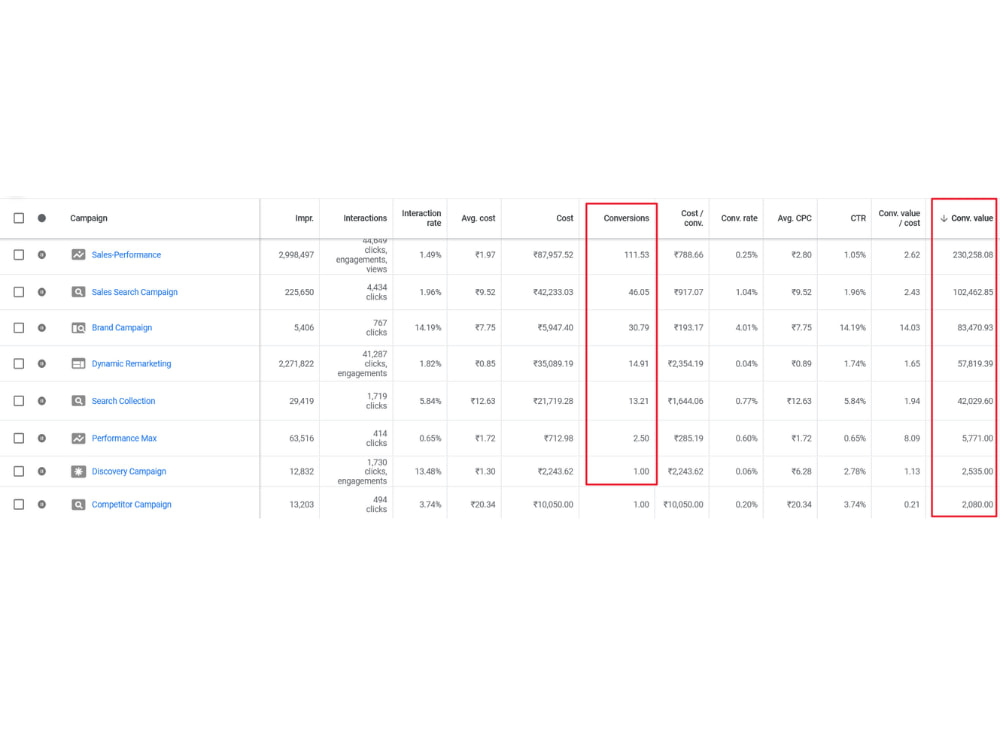Click the 63,516 impressions cell
1000x750 pixels.
coord(302,438)
